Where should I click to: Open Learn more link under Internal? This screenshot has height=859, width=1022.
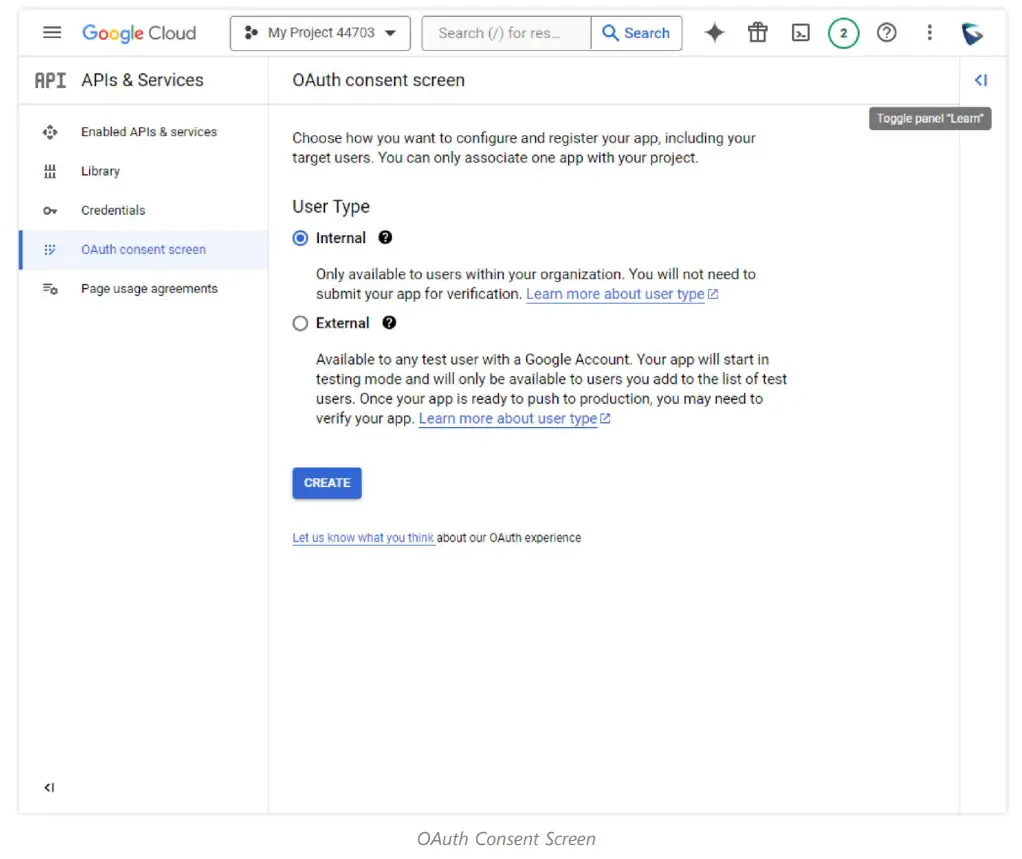622,294
